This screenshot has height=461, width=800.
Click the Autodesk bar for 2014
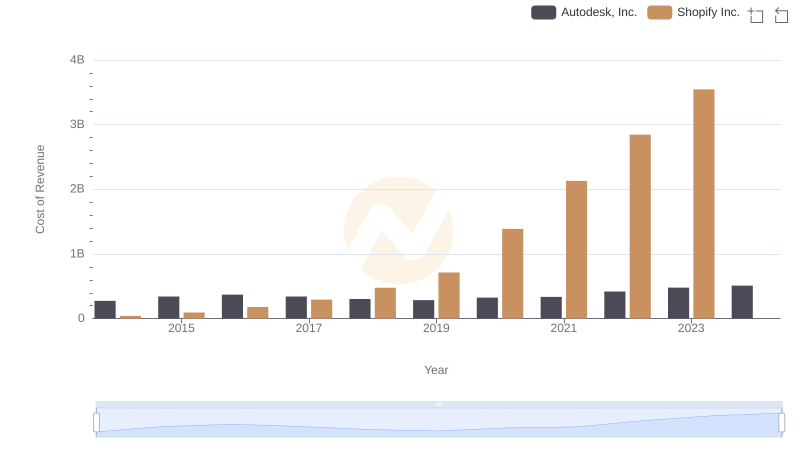[105, 310]
